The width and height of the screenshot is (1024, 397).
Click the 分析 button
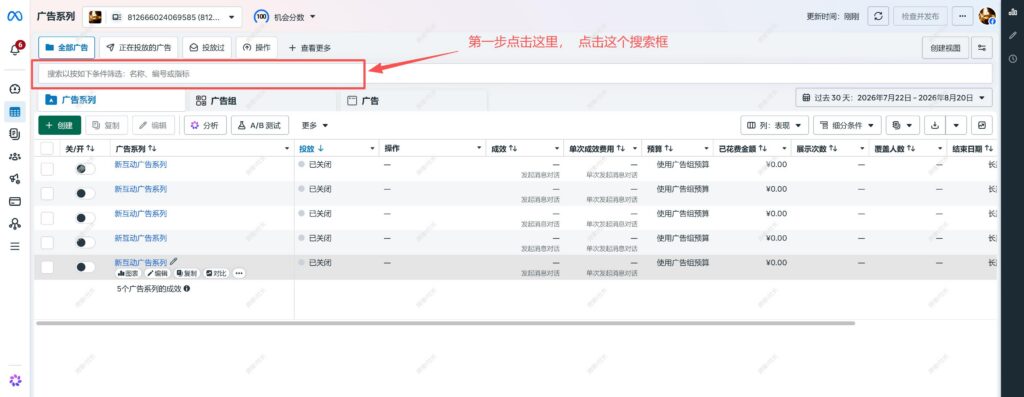tap(205, 125)
